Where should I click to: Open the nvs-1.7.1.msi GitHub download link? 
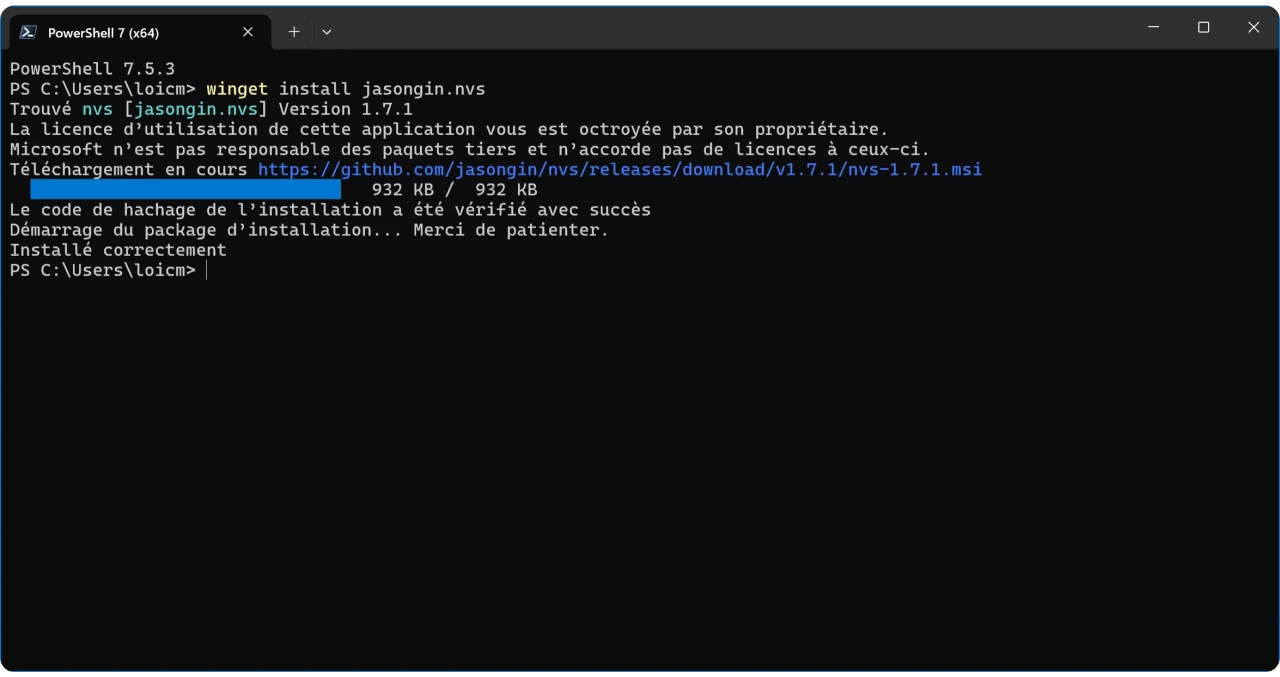[620, 170]
